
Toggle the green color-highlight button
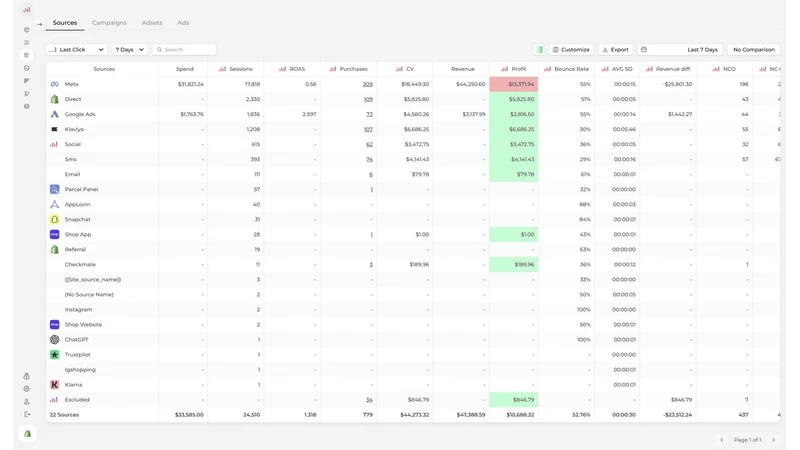[x=539, y=49]
